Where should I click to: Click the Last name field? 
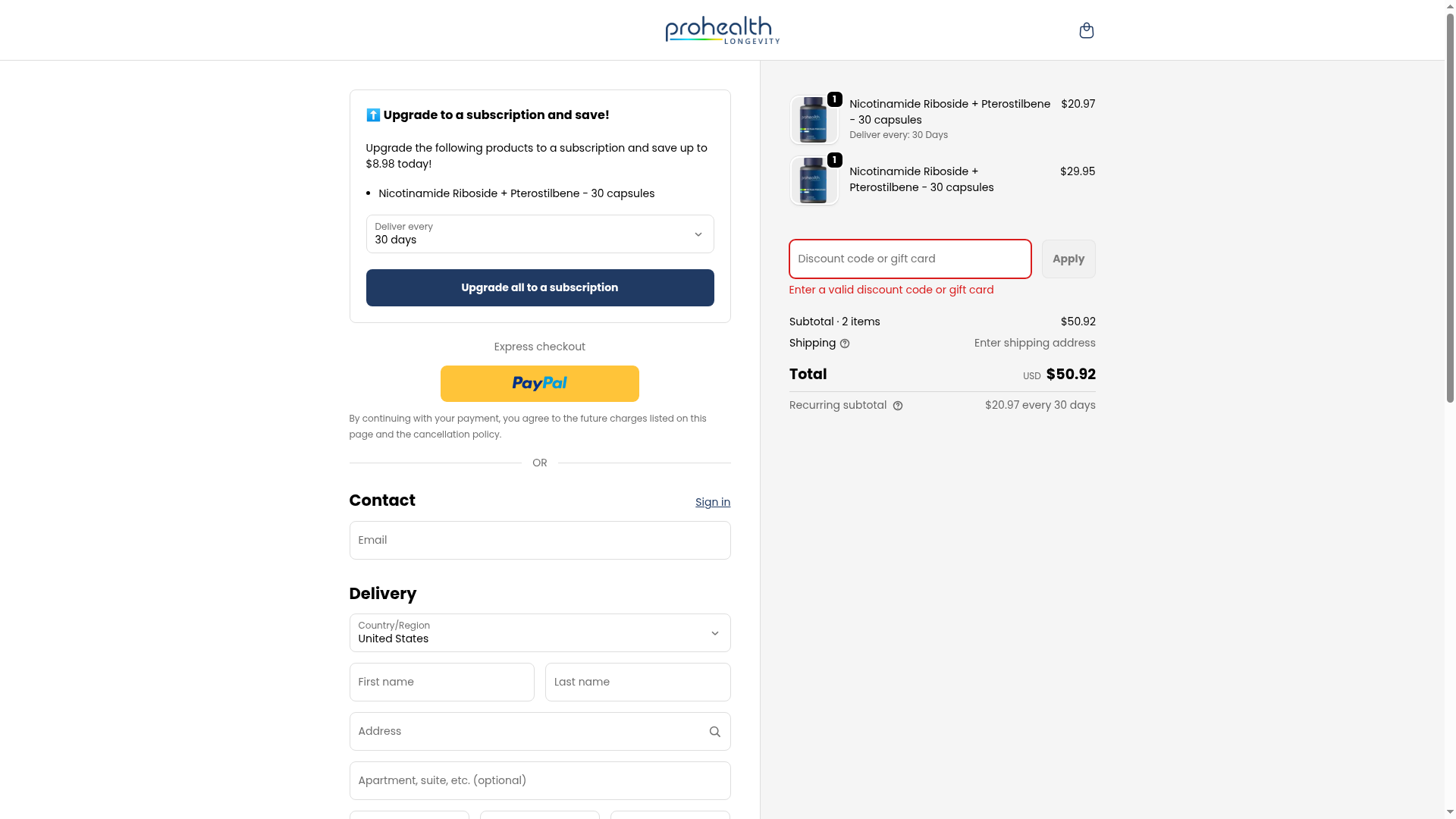tap(637, 682)
